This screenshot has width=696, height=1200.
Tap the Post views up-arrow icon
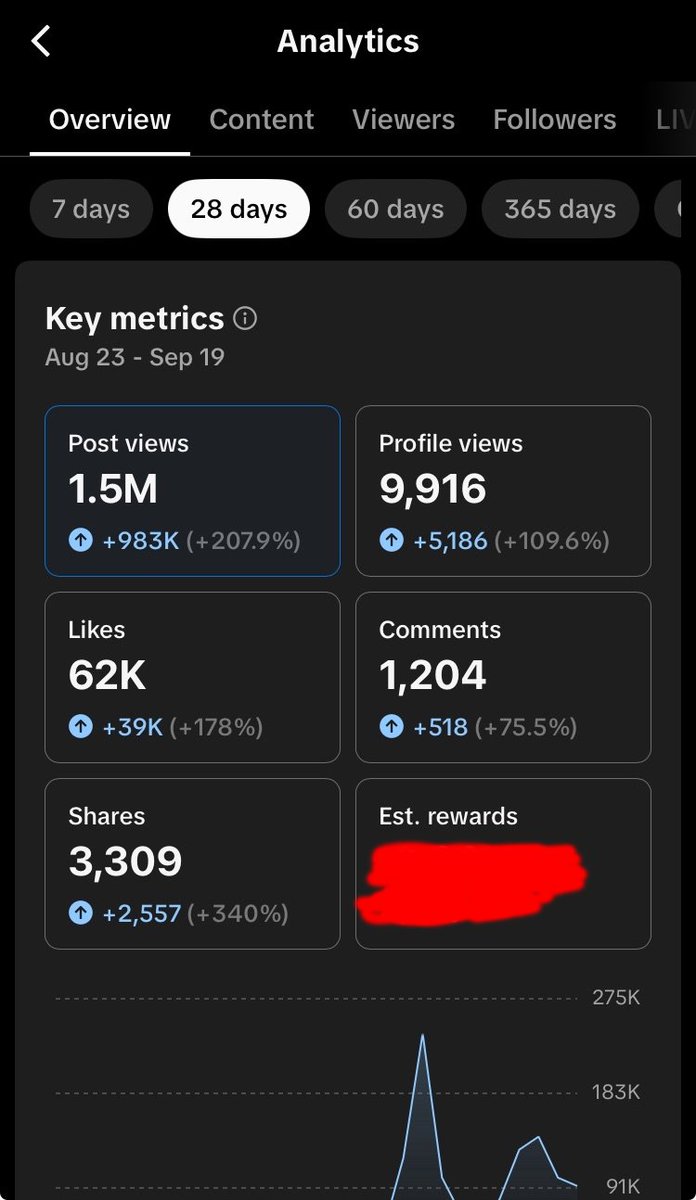coord(80,541)
